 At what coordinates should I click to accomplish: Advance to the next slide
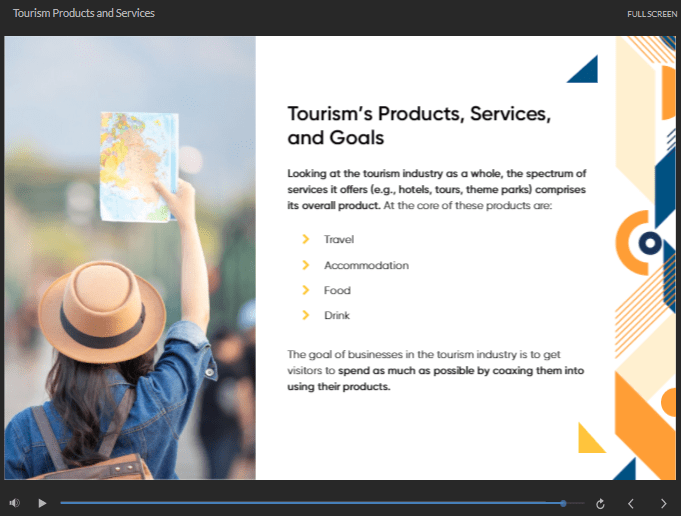pos(664,503)
